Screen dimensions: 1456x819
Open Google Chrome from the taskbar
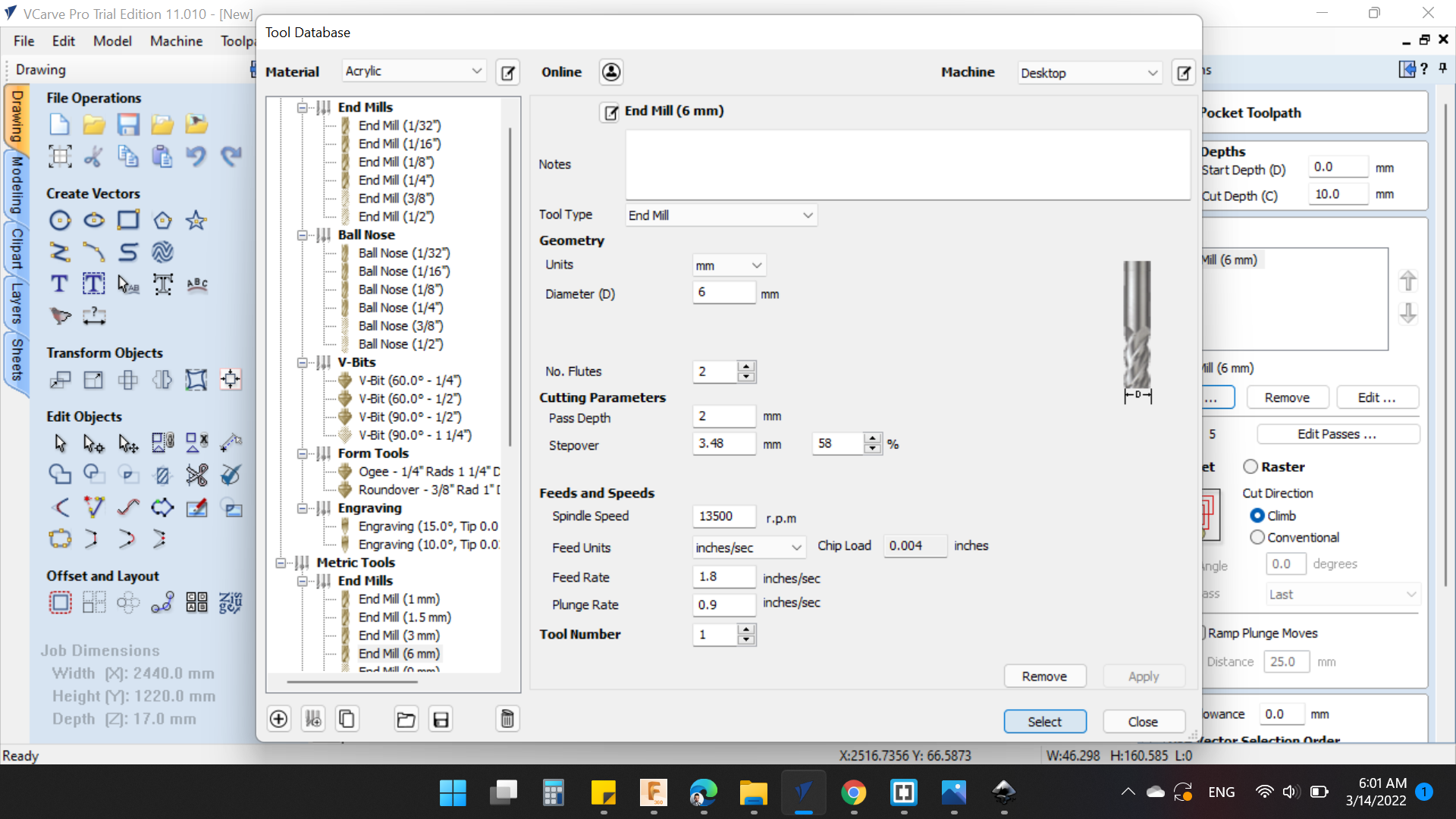click(854, 793)
